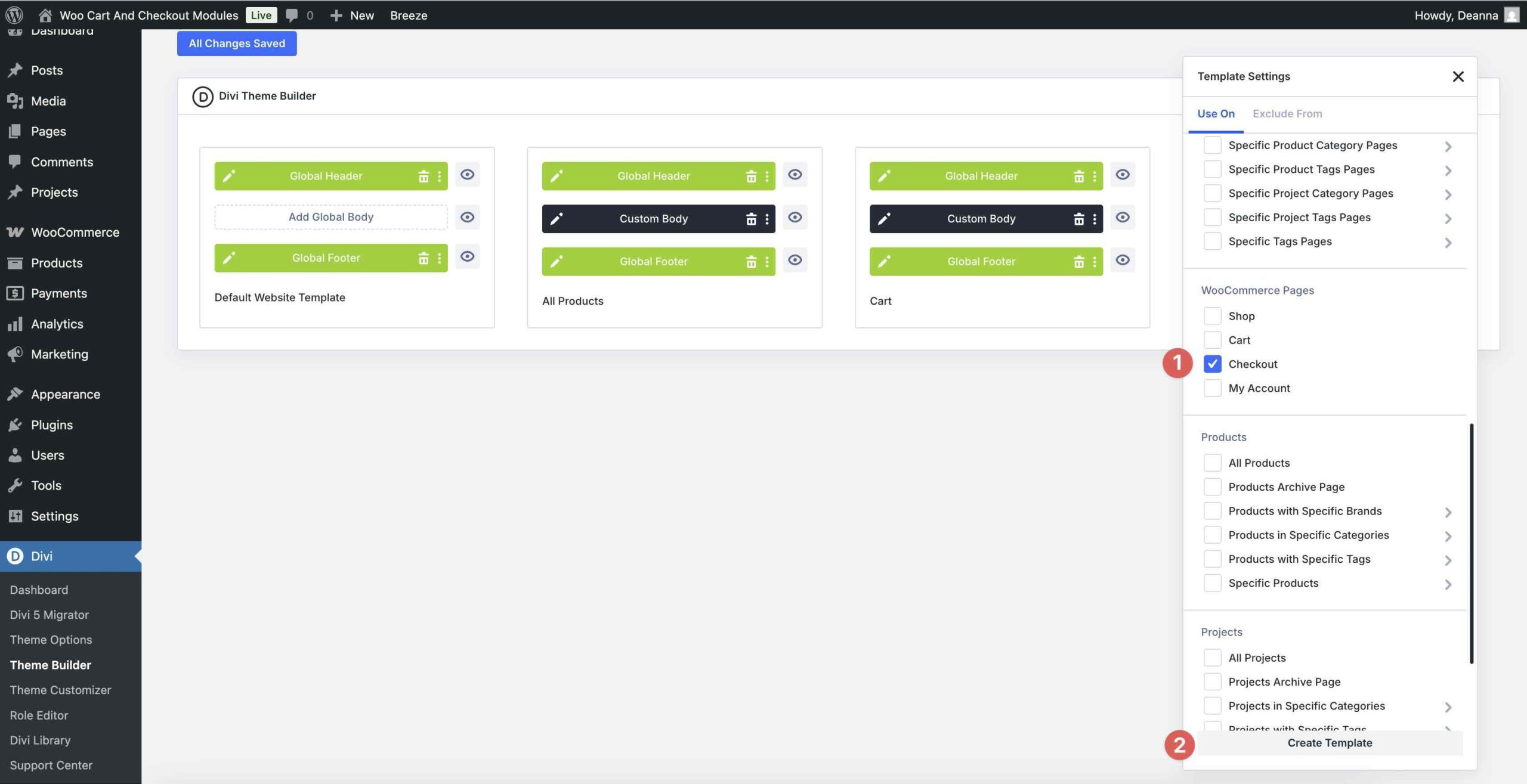The width and height of the screenshot is (1527, 784).
Task: Edit the Global Header in Default Website Template
Action: tap(228, 175)
